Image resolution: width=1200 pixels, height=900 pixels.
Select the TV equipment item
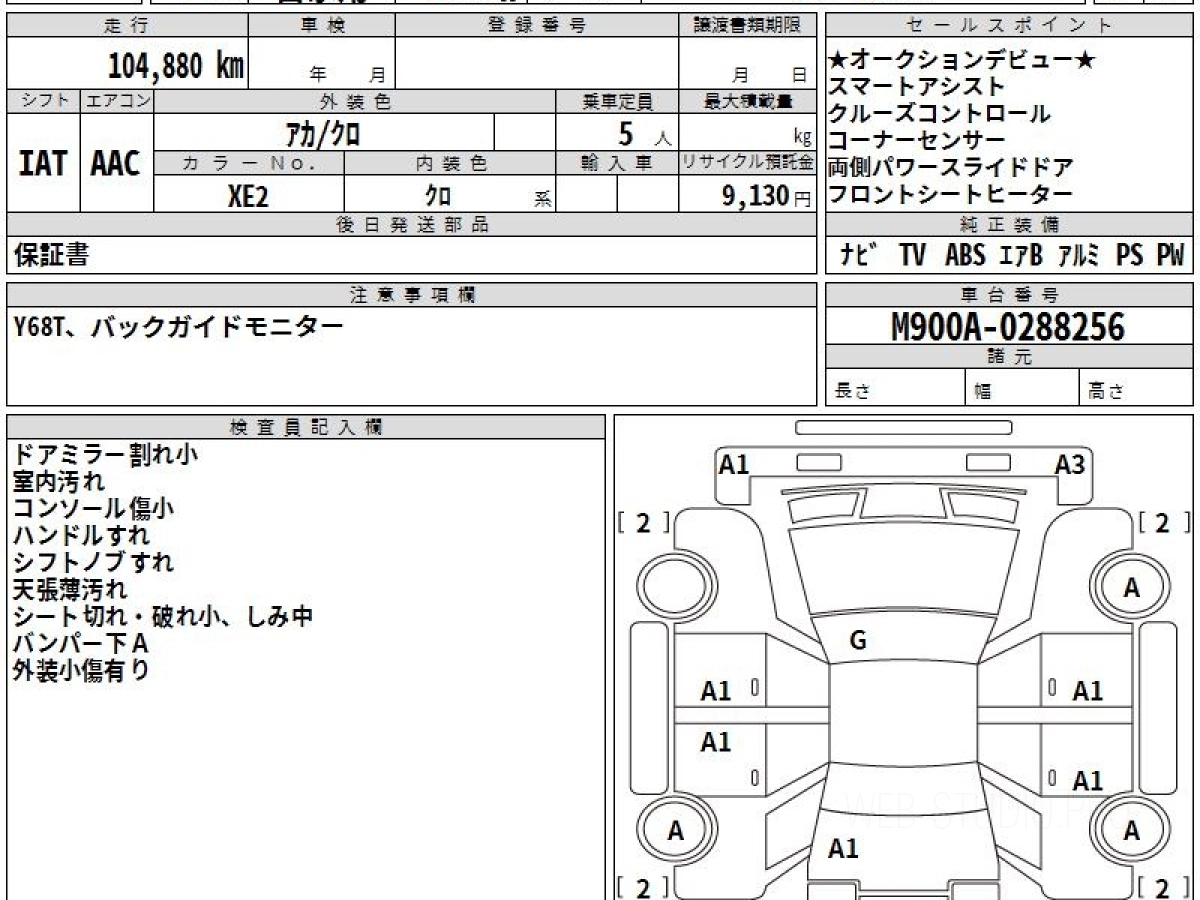912,255
